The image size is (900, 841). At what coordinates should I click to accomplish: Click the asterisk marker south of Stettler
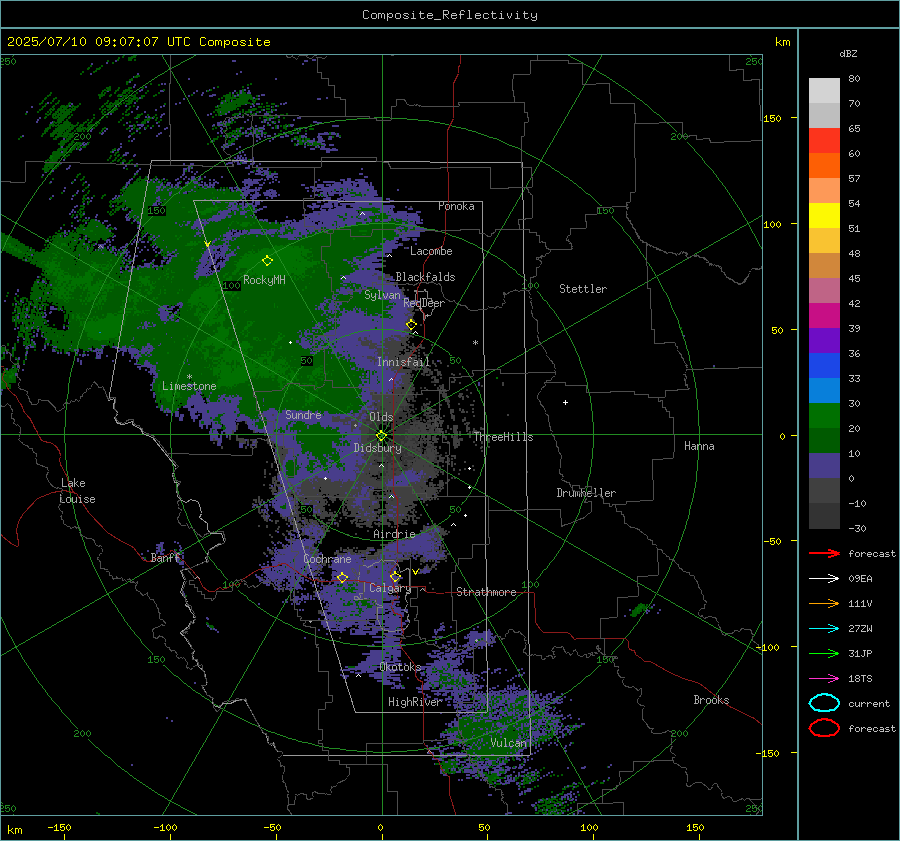(475, 343)
